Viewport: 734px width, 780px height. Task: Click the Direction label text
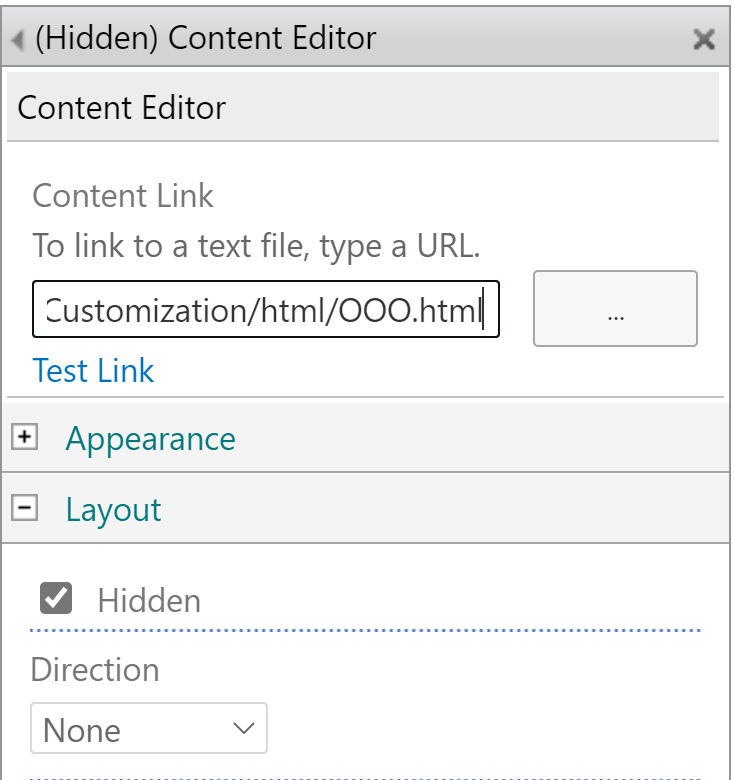click(x=95, y=669)
